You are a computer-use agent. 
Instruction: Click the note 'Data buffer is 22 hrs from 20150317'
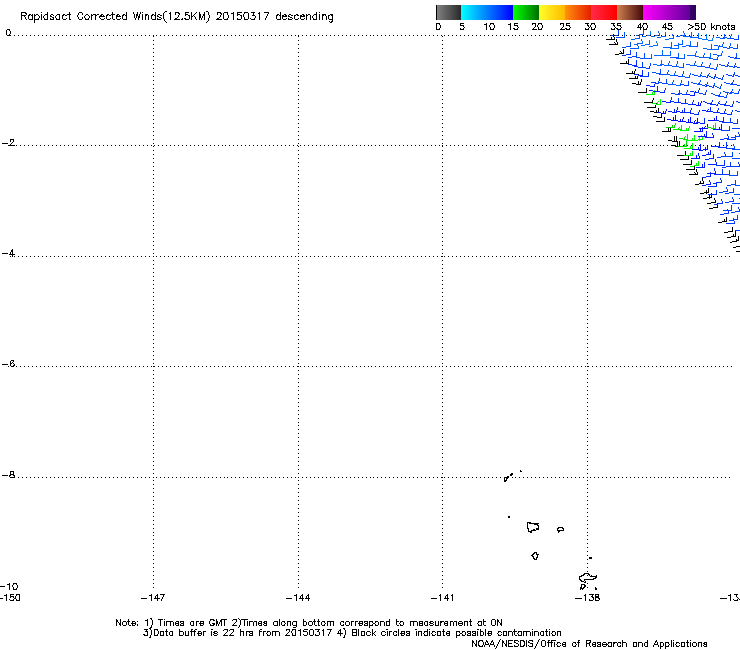243,633
